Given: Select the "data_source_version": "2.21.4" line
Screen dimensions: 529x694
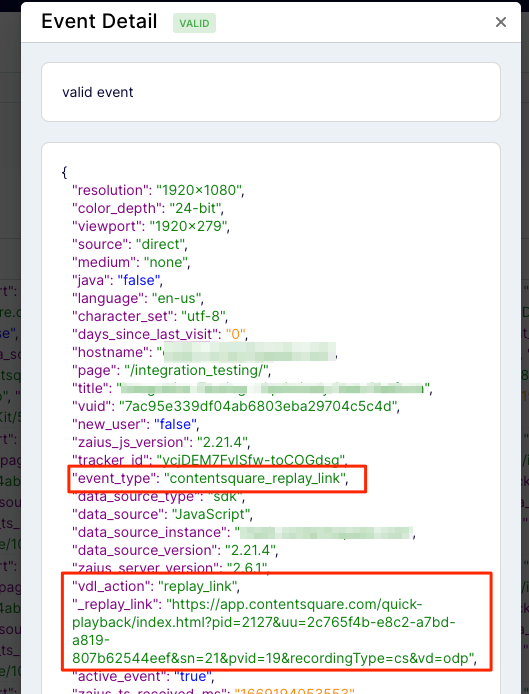Looking at the screenshot, I should 175,550.
